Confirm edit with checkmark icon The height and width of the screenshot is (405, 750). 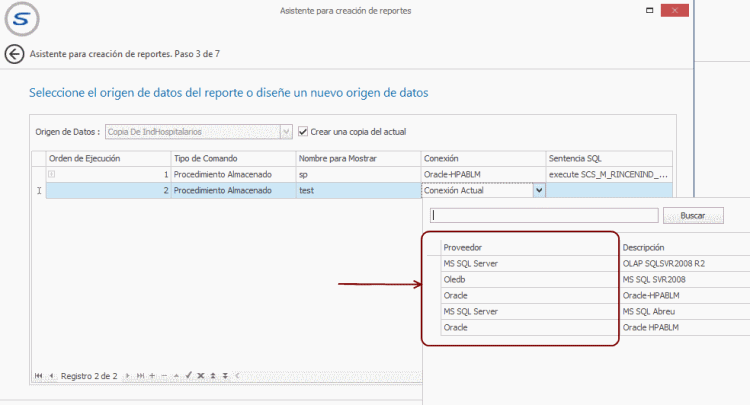[187, 376]
